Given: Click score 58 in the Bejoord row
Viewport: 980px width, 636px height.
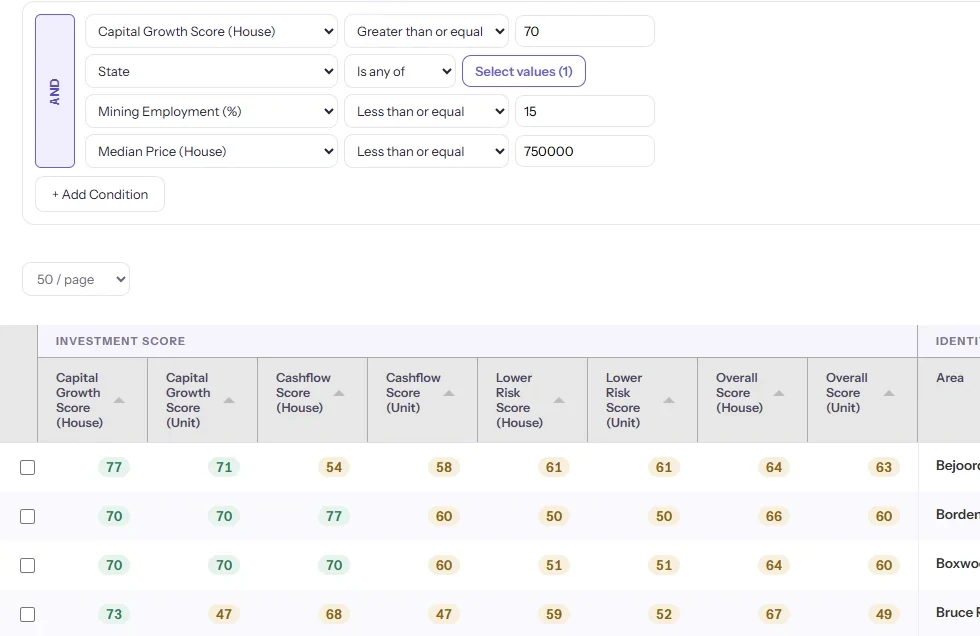Looking at the screenshot, I should pyautogui.click(x=444, y=467).
